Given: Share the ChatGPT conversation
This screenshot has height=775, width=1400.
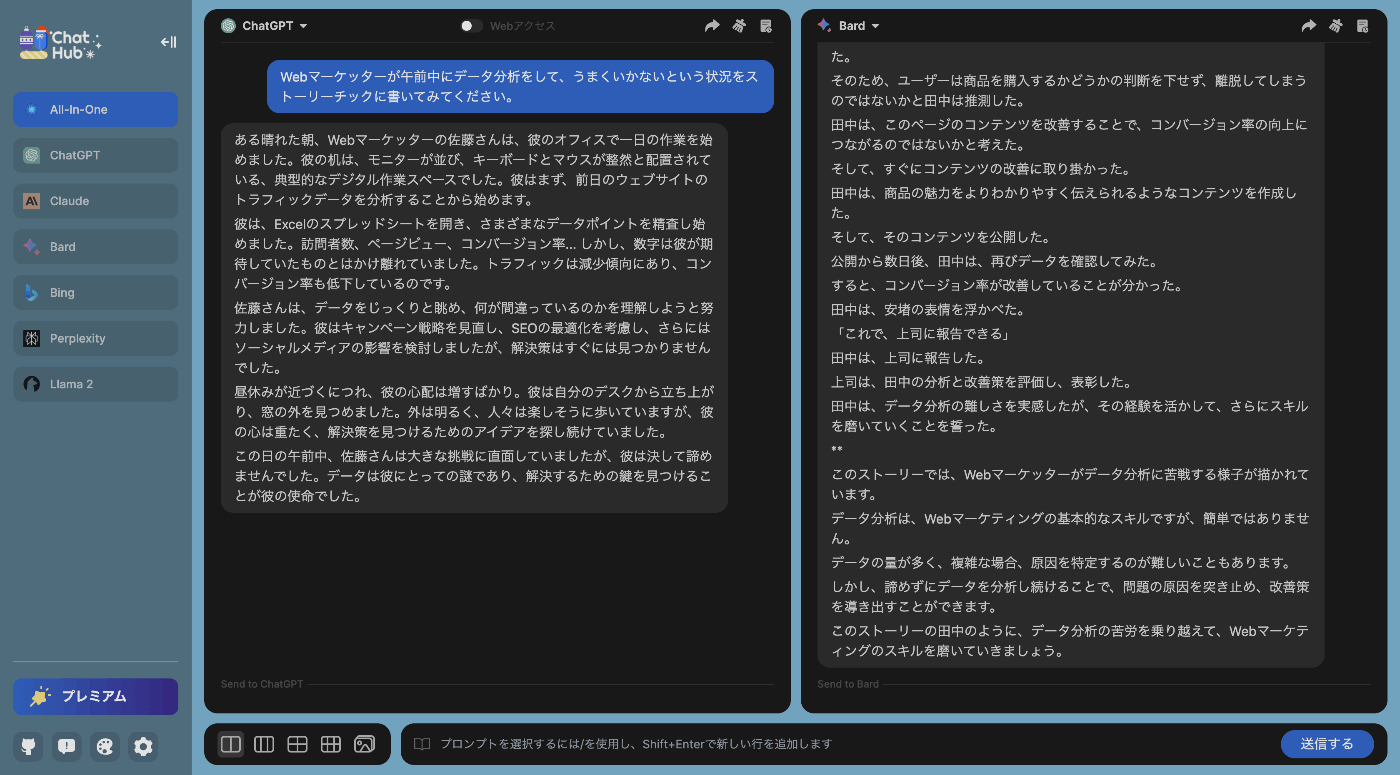Looking at the screenshot, I should (712, 26).
